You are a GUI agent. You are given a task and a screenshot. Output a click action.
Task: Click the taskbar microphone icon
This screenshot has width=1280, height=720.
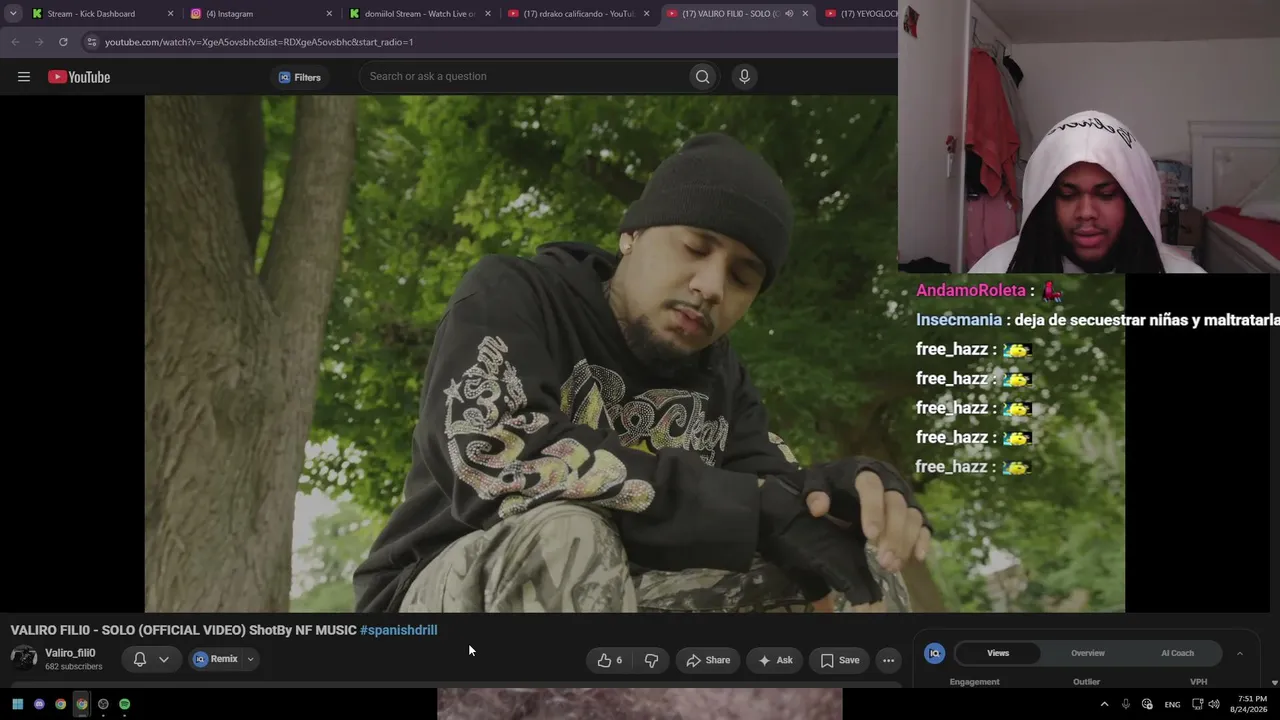pos(1126,704)
